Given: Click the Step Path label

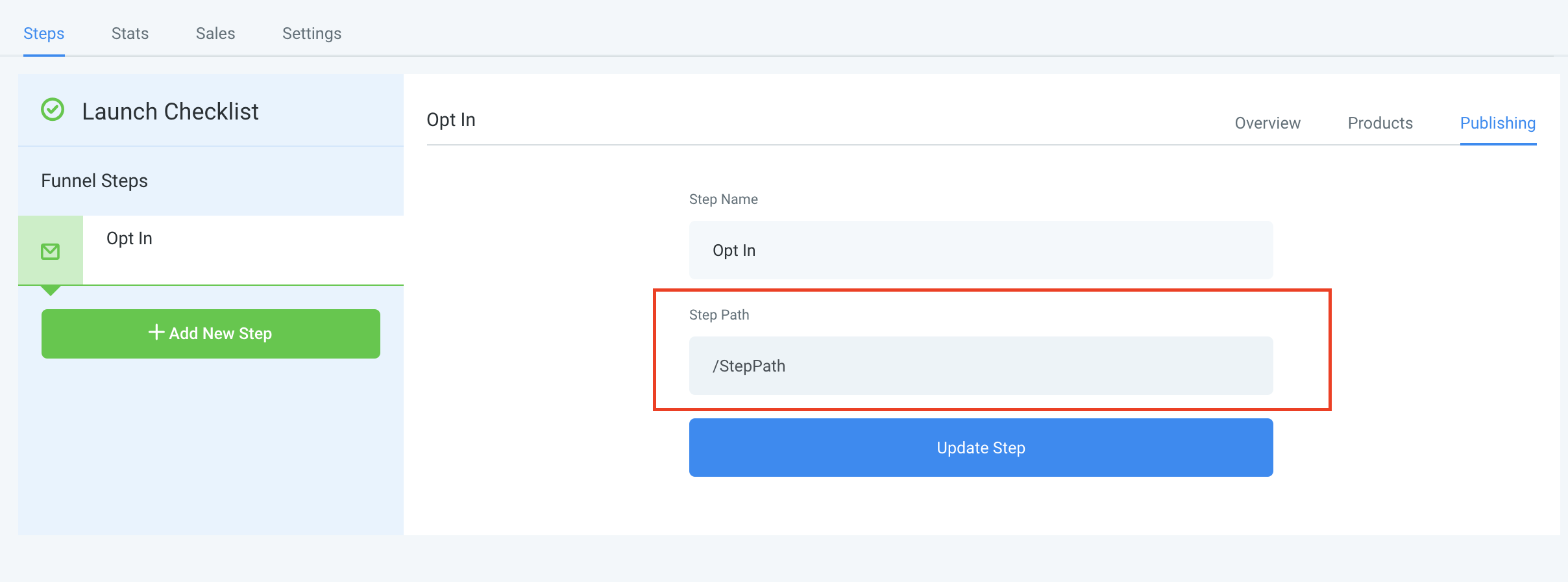Looking at the screenshot, I should click(719, 315).
